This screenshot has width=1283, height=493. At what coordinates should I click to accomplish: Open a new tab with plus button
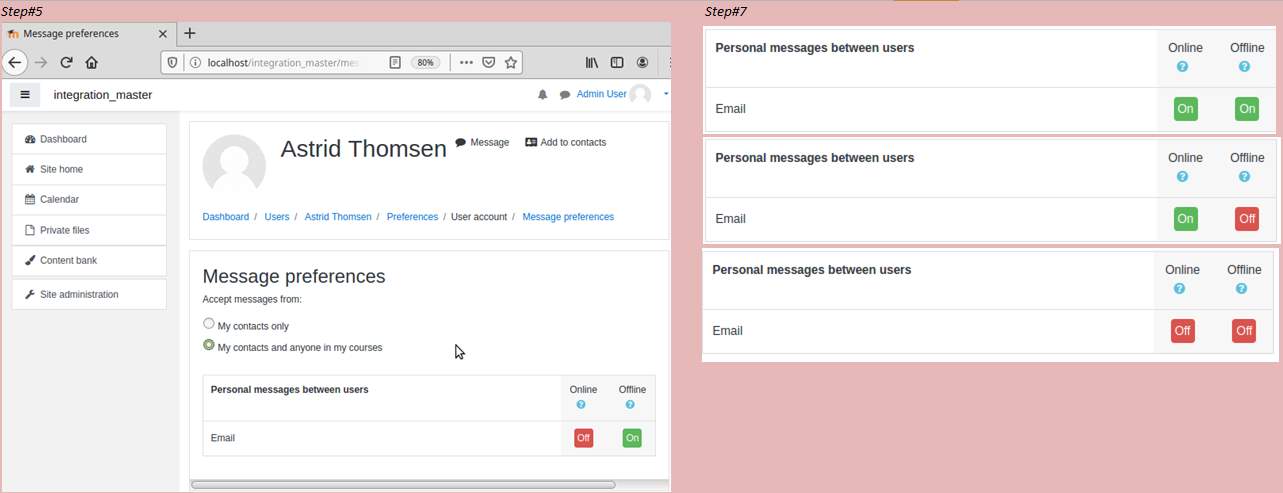click(190, 33)
